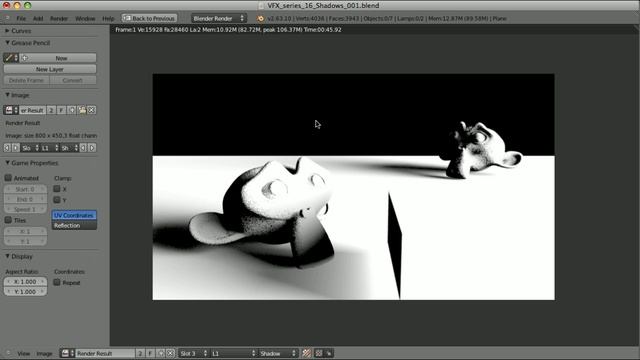This screenshot has width=640, height=360.
Task: Toggle color and alpha display icon
Action: point(307,353)
